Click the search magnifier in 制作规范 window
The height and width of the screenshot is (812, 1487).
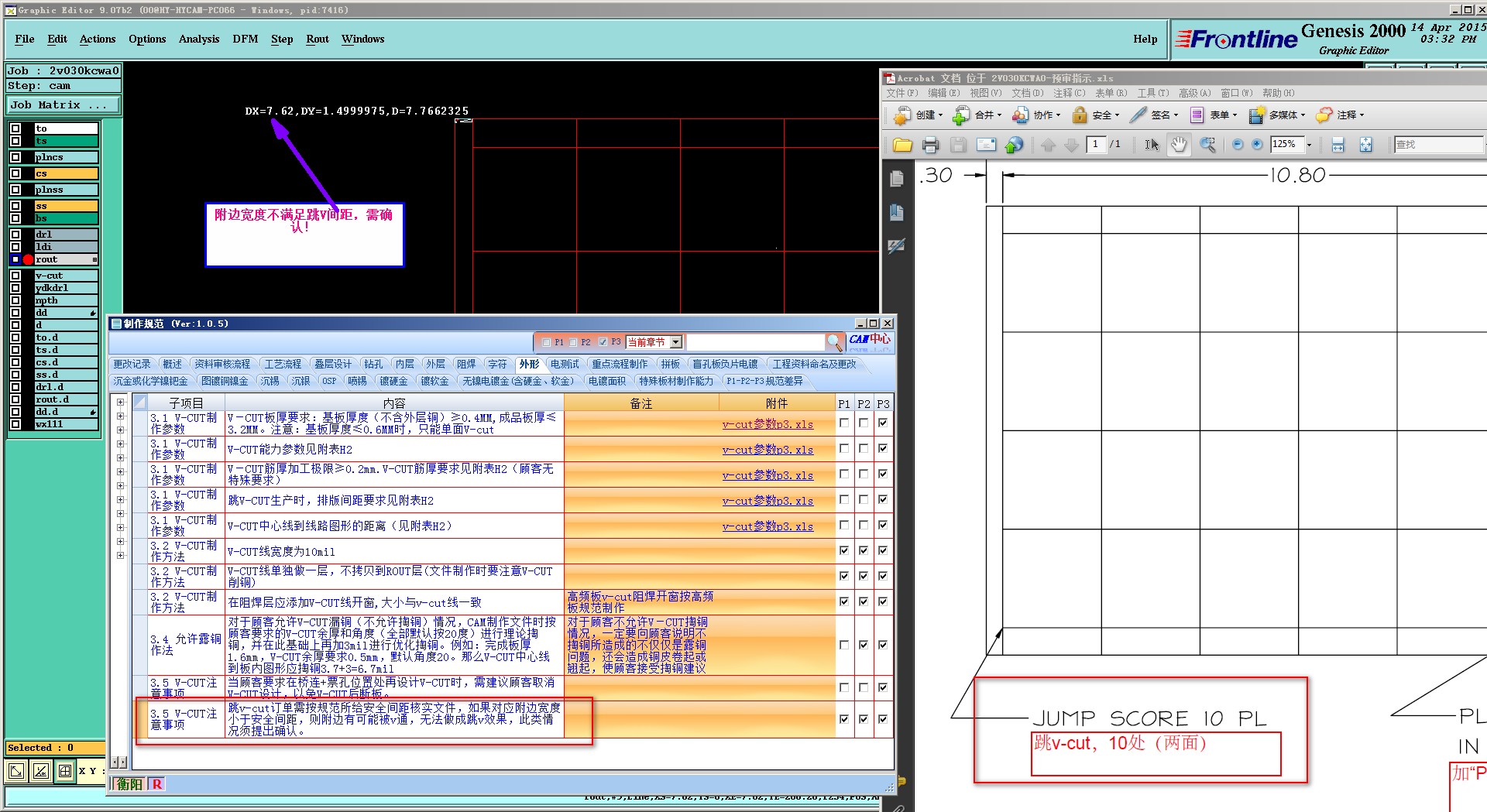coord(833,341)
